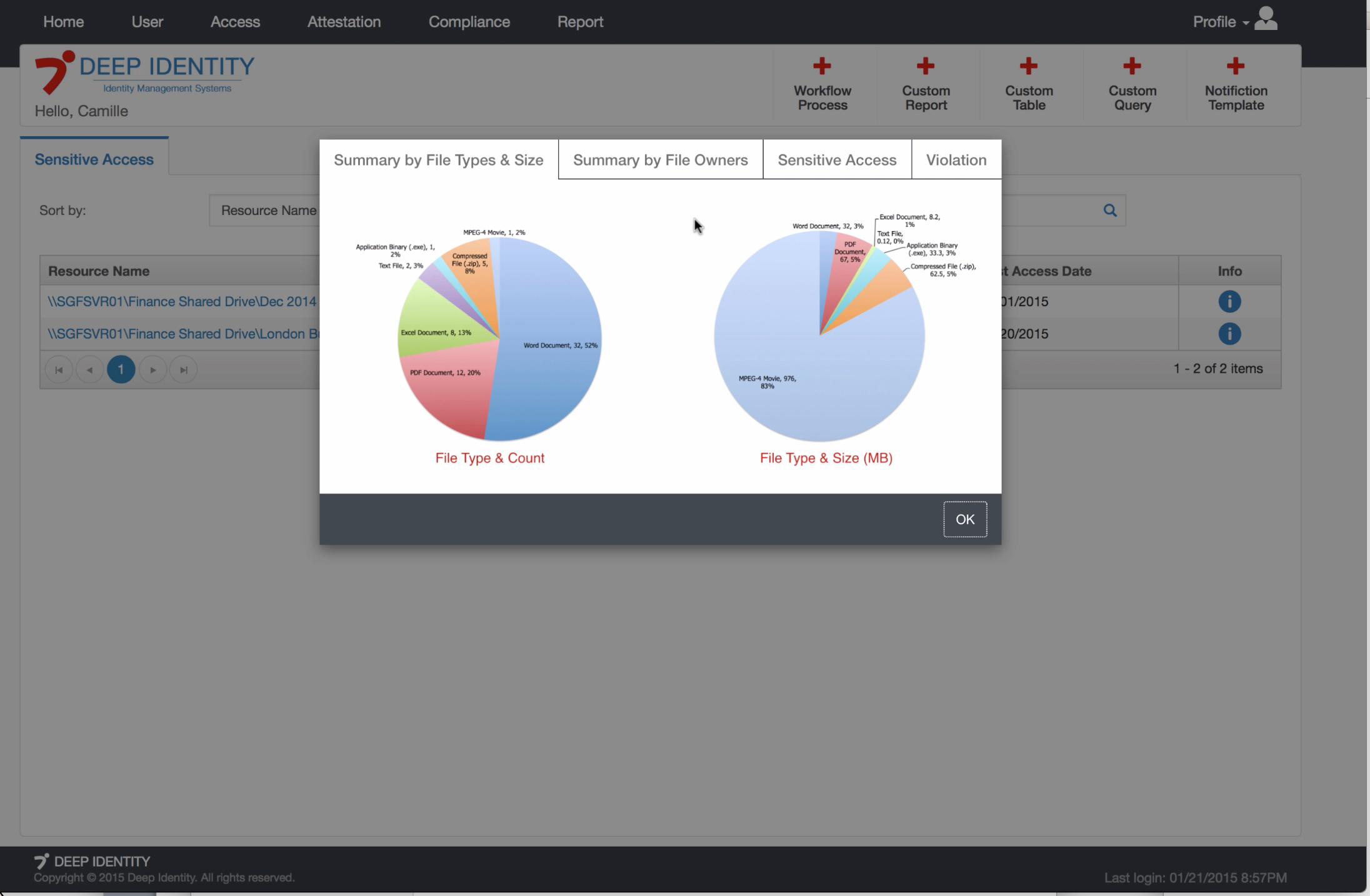Click the user profile avatar icon
This screenshot has height=896, width=1370.
click(x=1266, y=19)
